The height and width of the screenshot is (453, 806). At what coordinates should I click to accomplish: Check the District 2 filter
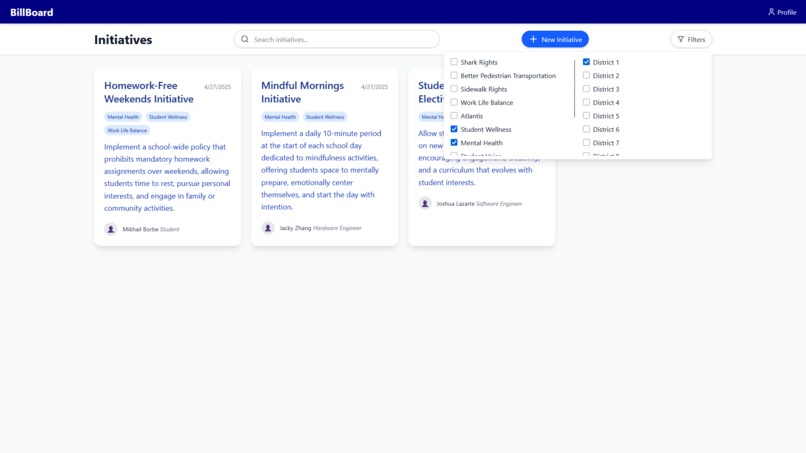coord(586,75)
